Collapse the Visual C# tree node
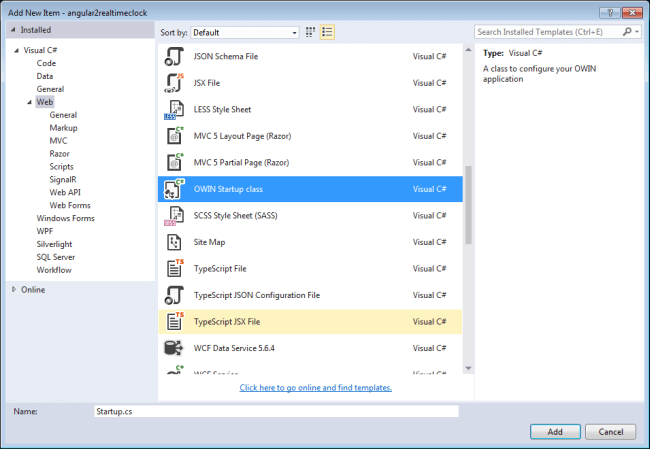Image resolution: width=650 pixels, height=449 pixels. click(x=17, y=51)
